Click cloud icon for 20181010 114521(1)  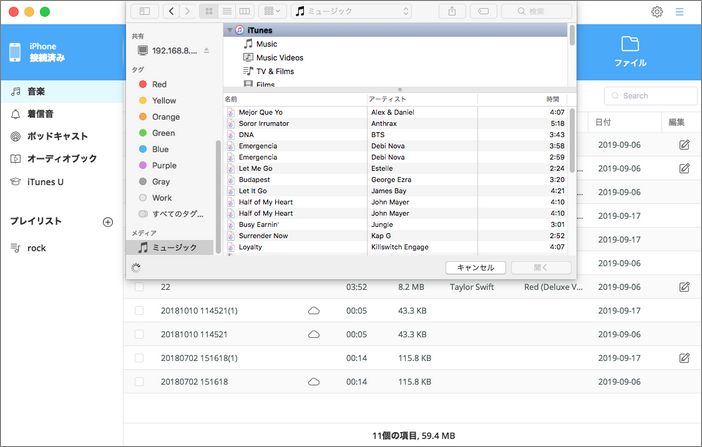pos(314,310)
